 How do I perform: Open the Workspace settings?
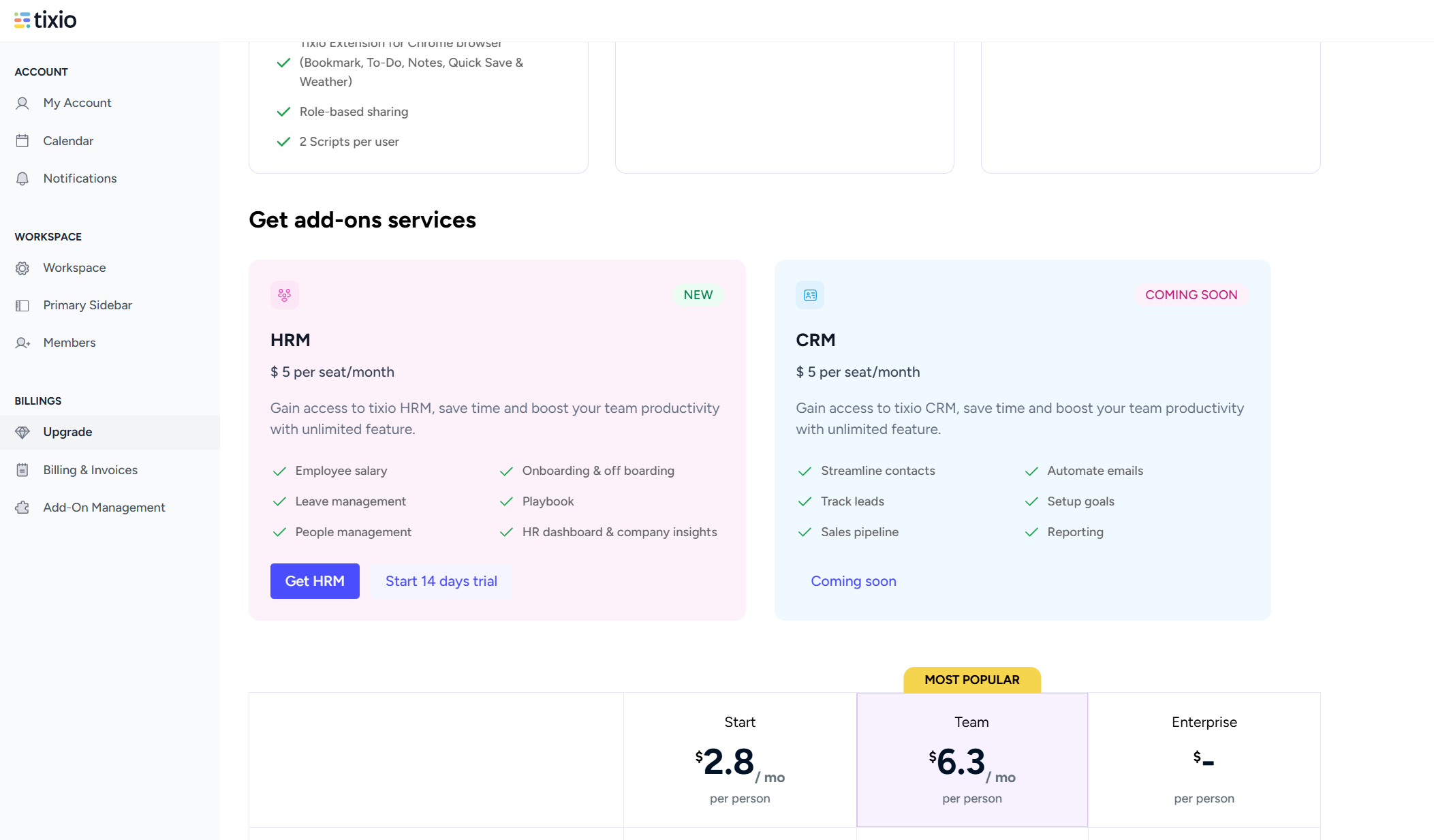110,268
